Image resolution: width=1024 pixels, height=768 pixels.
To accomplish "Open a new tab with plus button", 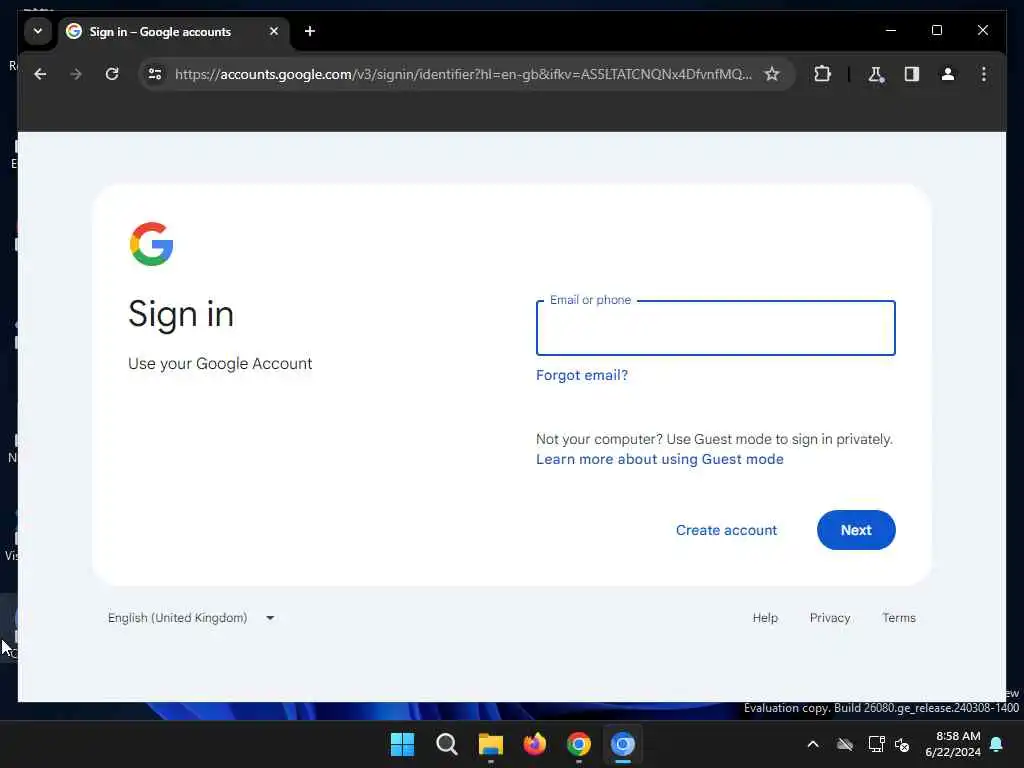I will [x=310, y=31].
